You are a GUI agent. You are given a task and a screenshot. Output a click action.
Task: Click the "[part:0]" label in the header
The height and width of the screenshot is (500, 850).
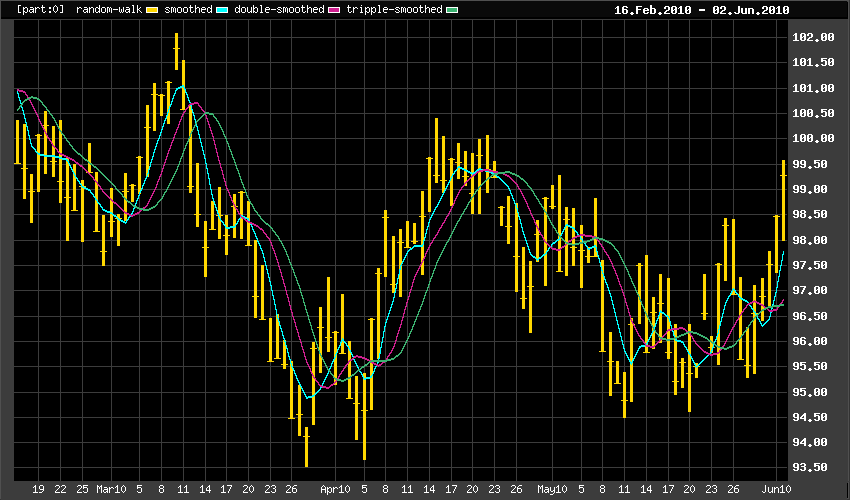click(40, 10)
